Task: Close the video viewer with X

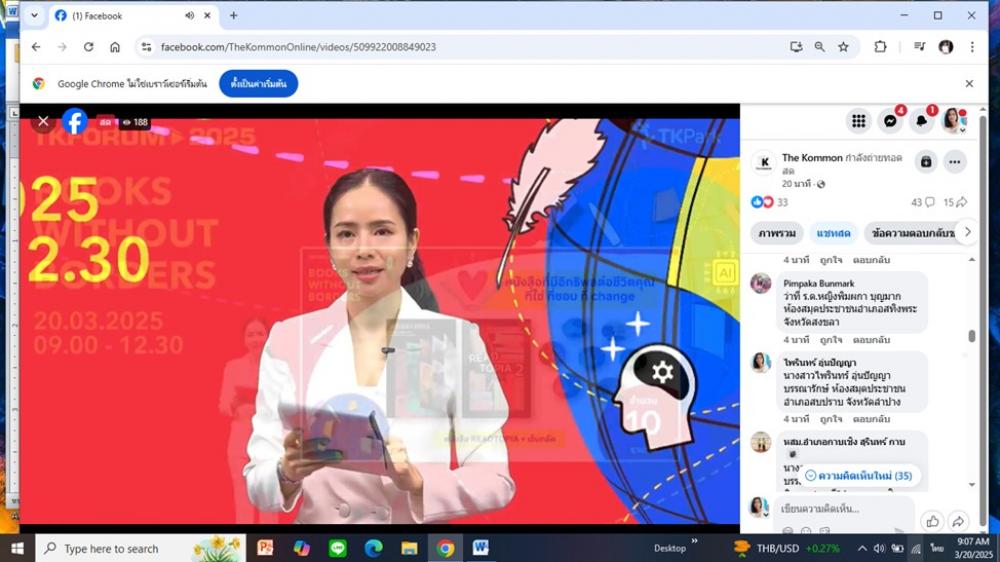Action: point(43,122)
